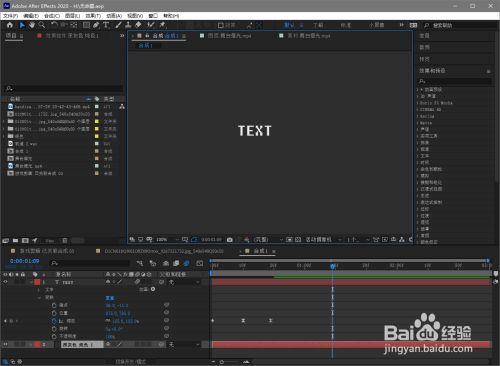500x366 pixels.
Task: Click the timeline shy layers icon
Action: [x=166, y=263]
